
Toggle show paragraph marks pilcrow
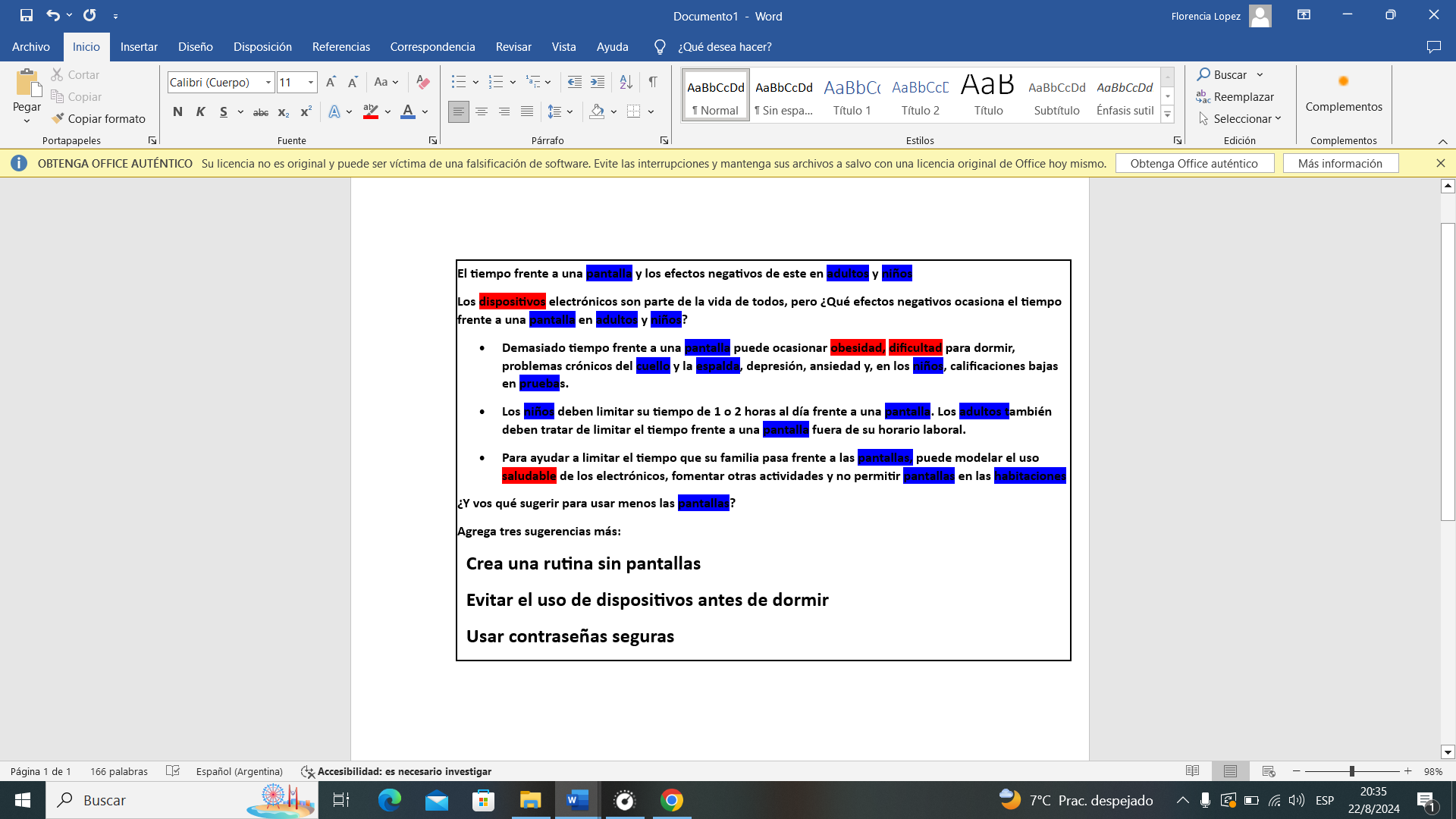(x=653, y=82)
